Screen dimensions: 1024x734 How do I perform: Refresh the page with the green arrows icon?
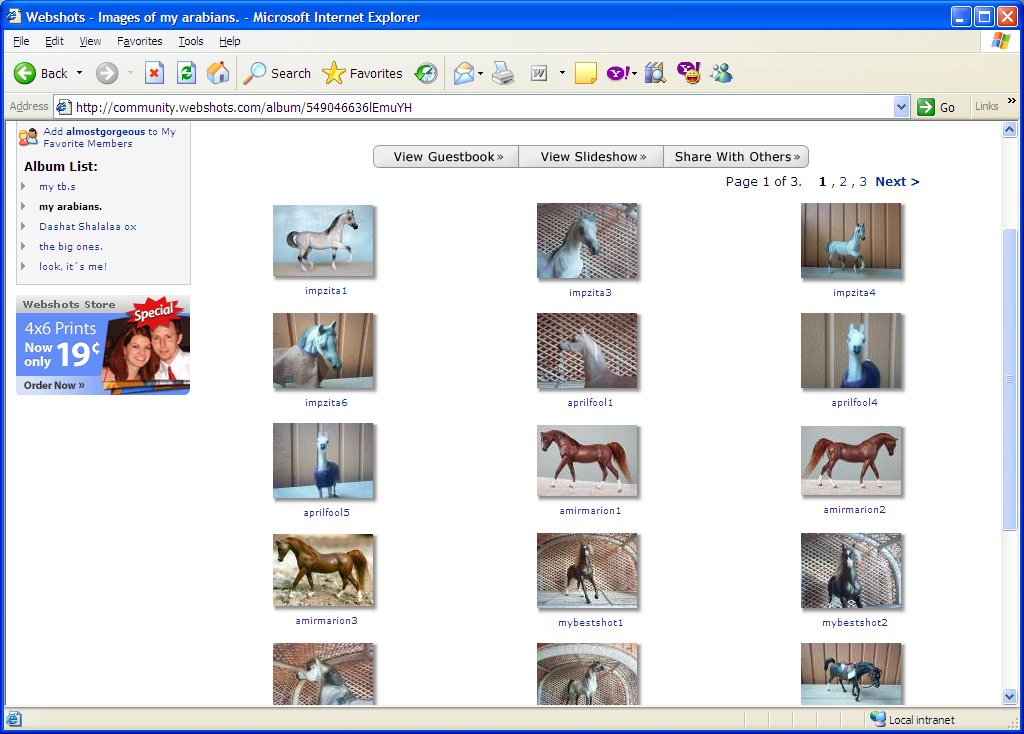187,73
